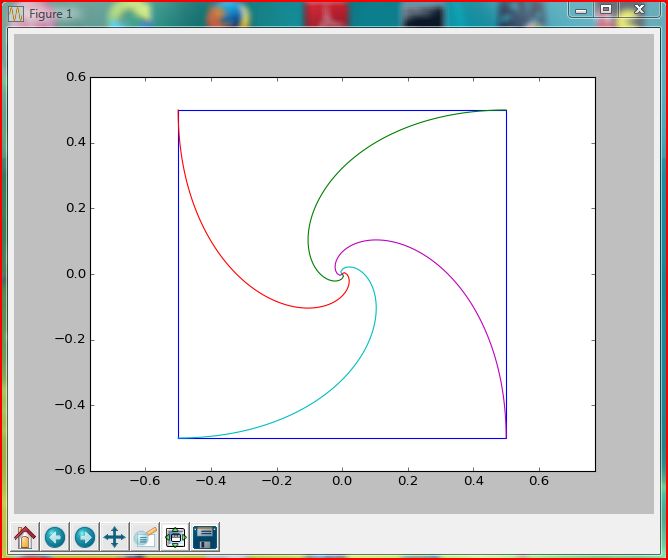The image size is (668, 560).
Task: Click the x-axis tick label −0.6
Action: (x=145, y=481)
